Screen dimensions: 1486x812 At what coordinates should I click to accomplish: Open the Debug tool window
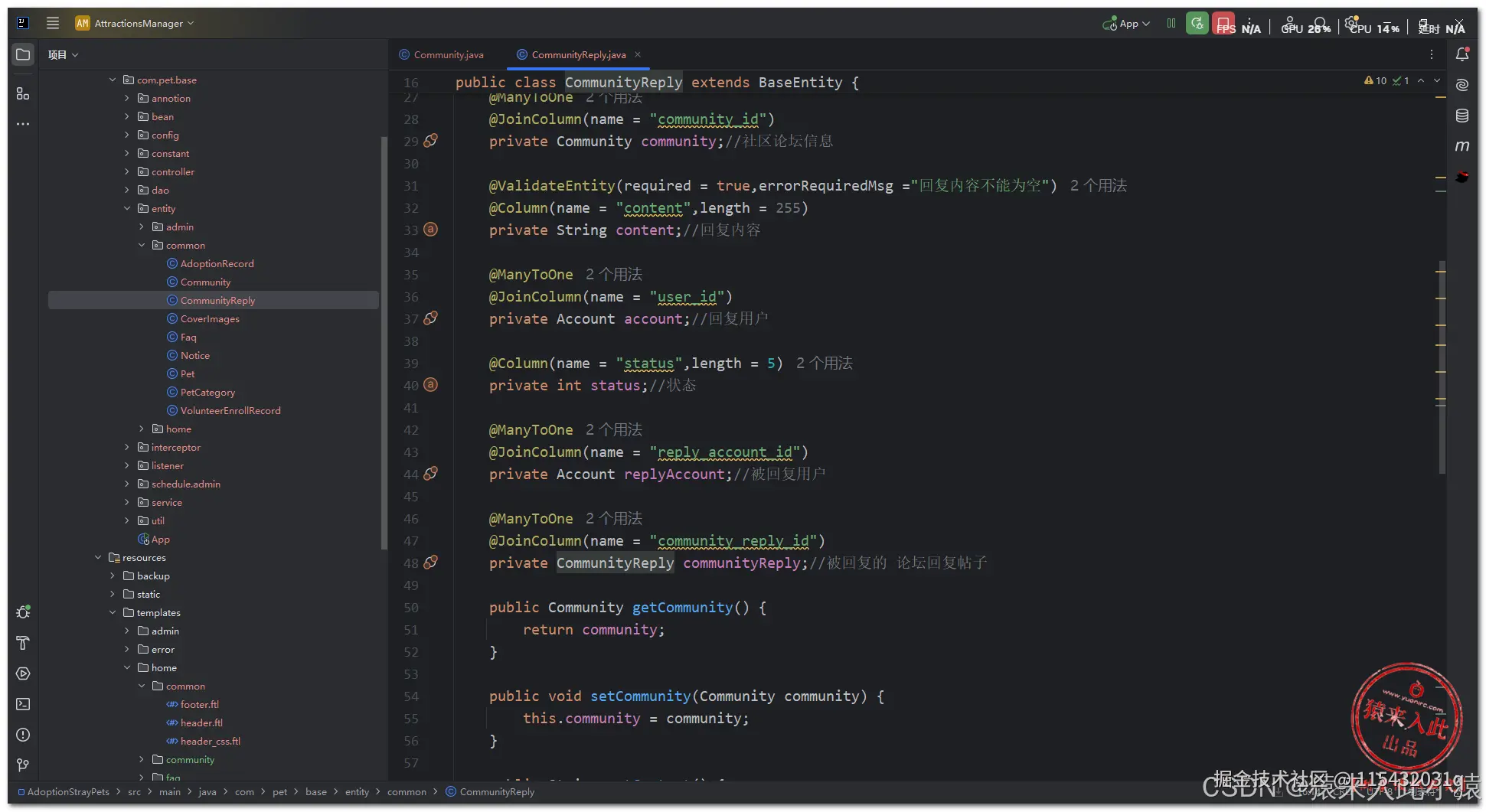23,612
